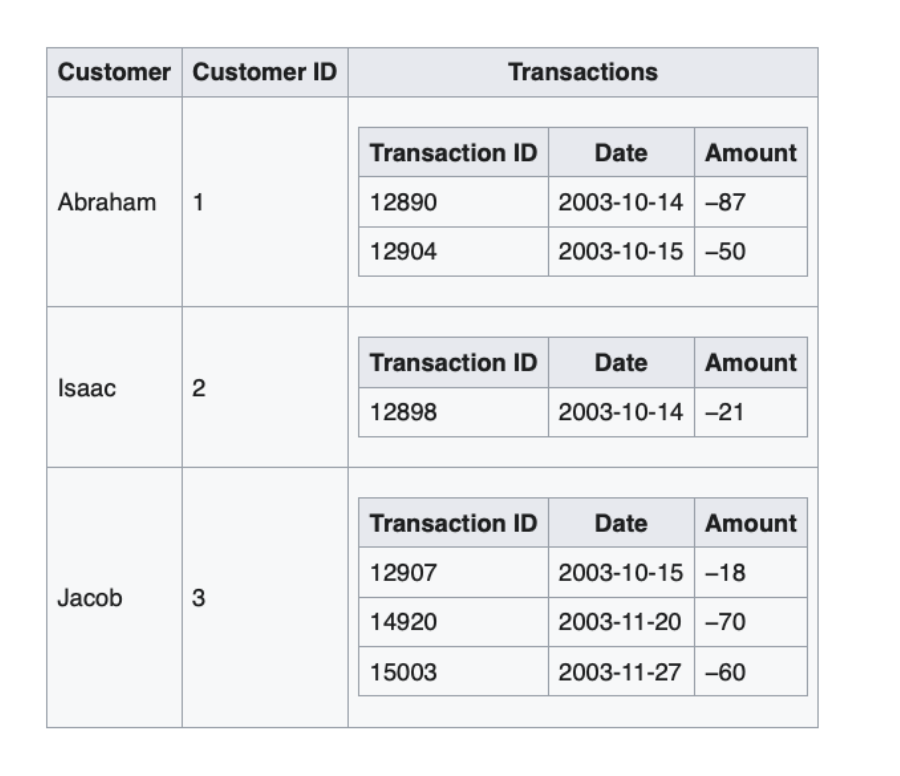Click transaction ID 12904

click(x=453, y=251)
